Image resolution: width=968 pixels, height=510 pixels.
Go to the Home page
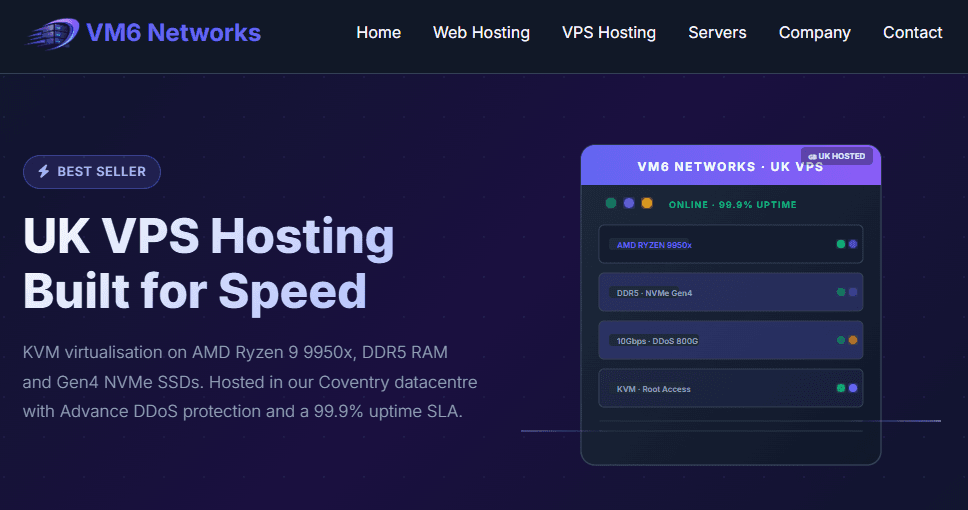coord(378,33)
